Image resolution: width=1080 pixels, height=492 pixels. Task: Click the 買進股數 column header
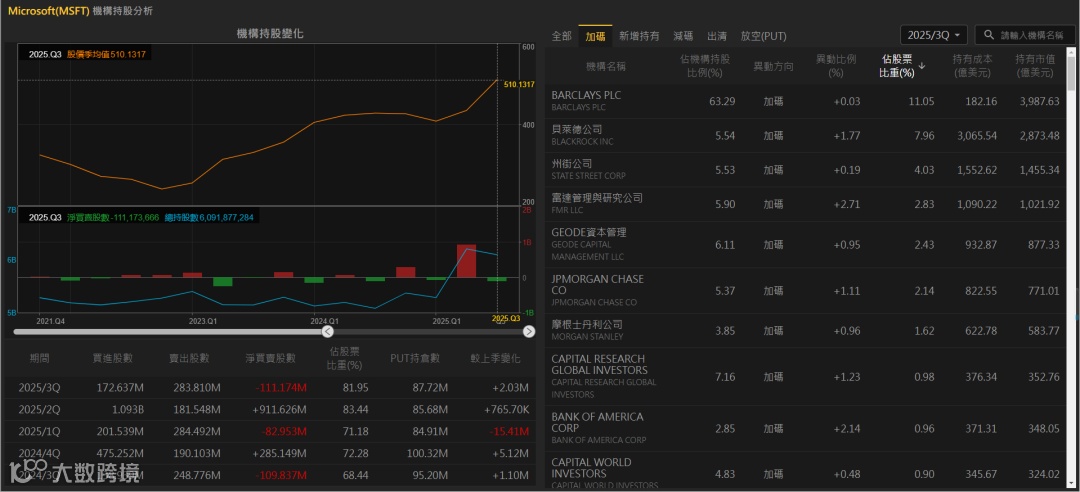(x=112, y=358)
